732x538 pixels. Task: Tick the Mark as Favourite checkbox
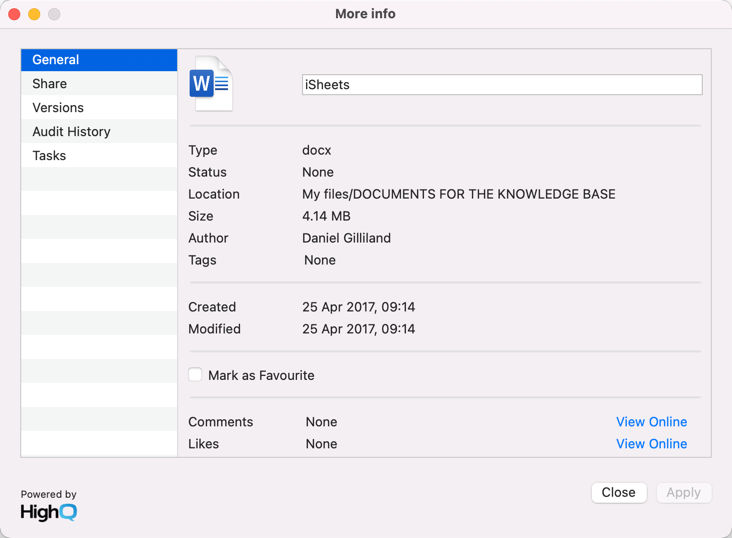coord(195,375)
